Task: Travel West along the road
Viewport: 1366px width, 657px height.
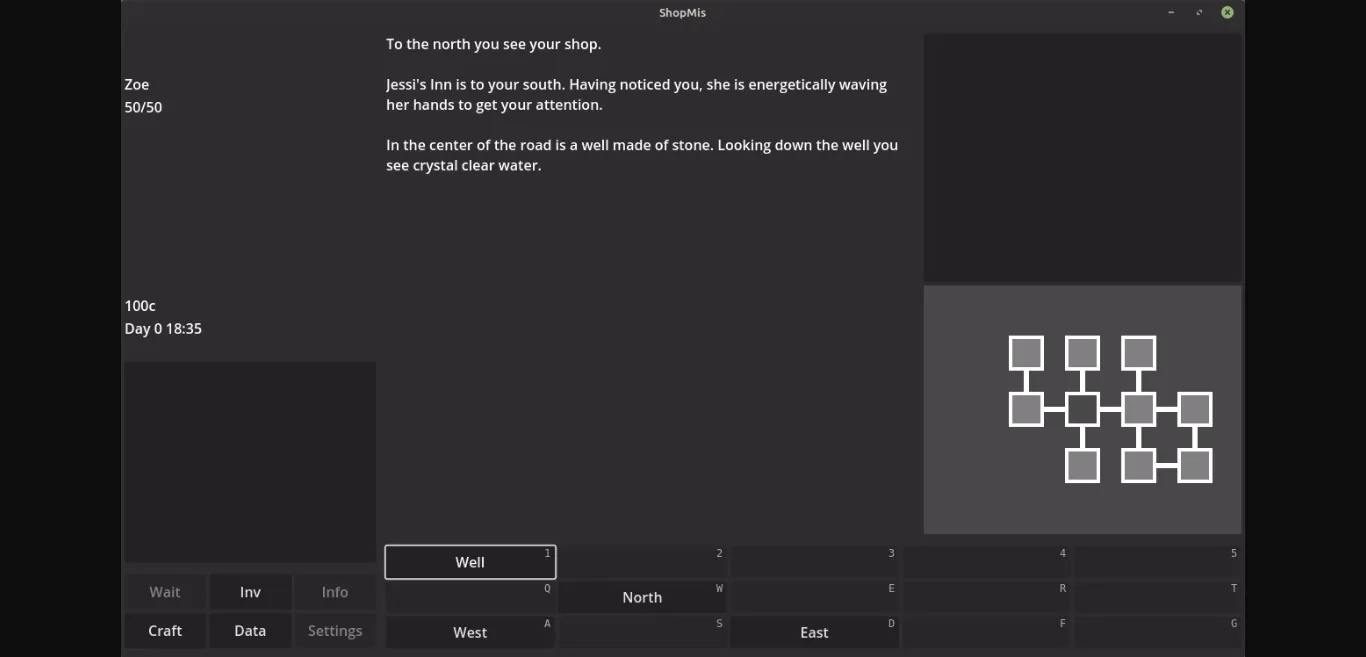Action: point(470,631)
